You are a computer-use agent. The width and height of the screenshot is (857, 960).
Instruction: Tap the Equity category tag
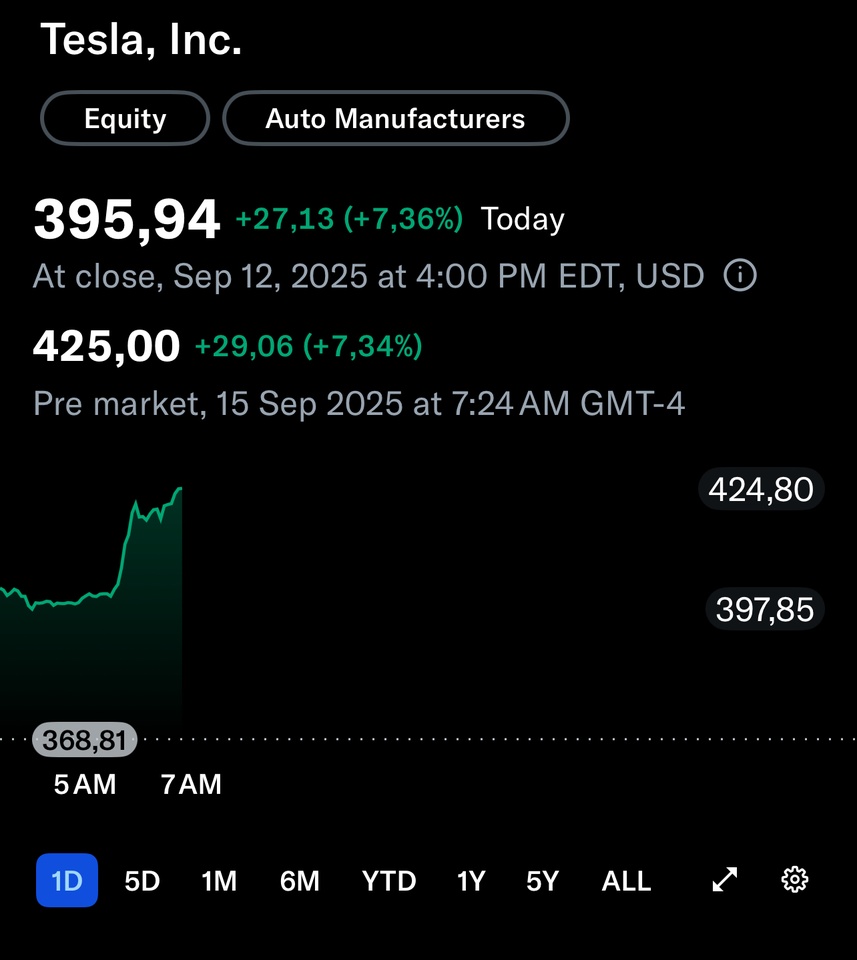click(x=125, y=118)
